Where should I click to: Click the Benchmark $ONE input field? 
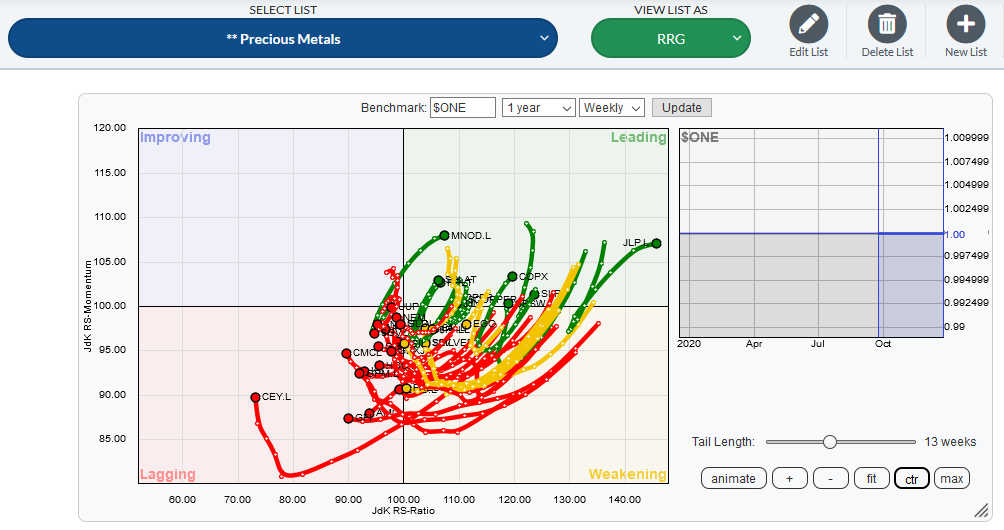[463, 108]
